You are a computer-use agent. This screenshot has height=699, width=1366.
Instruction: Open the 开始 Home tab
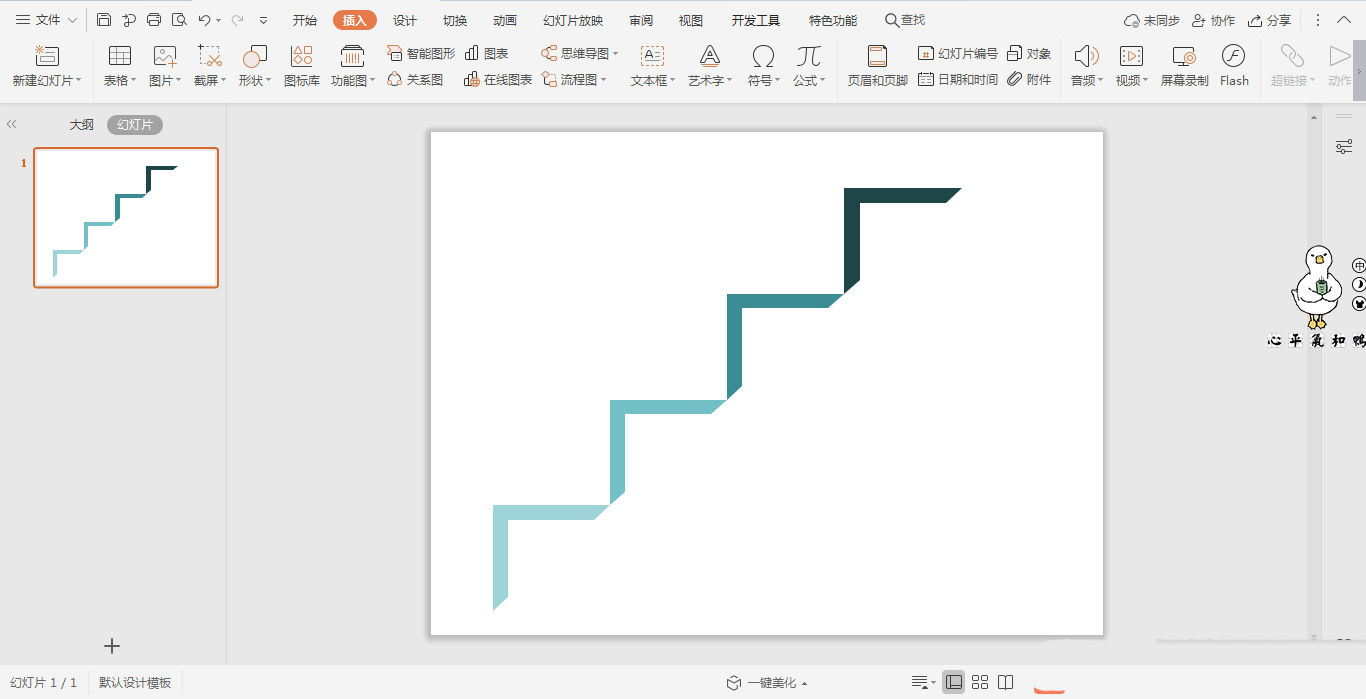click(305, 20)
